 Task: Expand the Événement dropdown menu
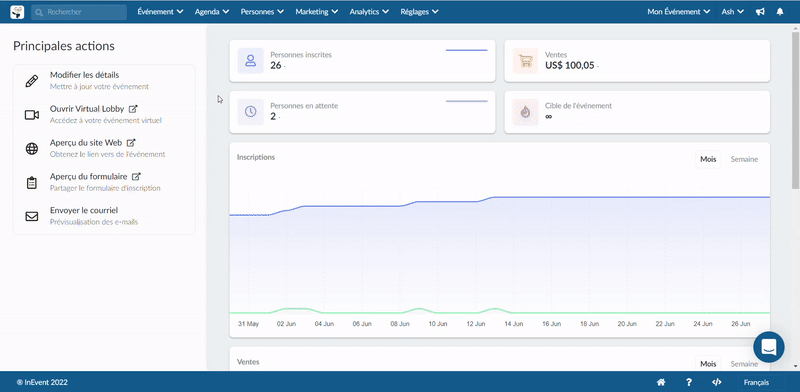tap(160, 12)
